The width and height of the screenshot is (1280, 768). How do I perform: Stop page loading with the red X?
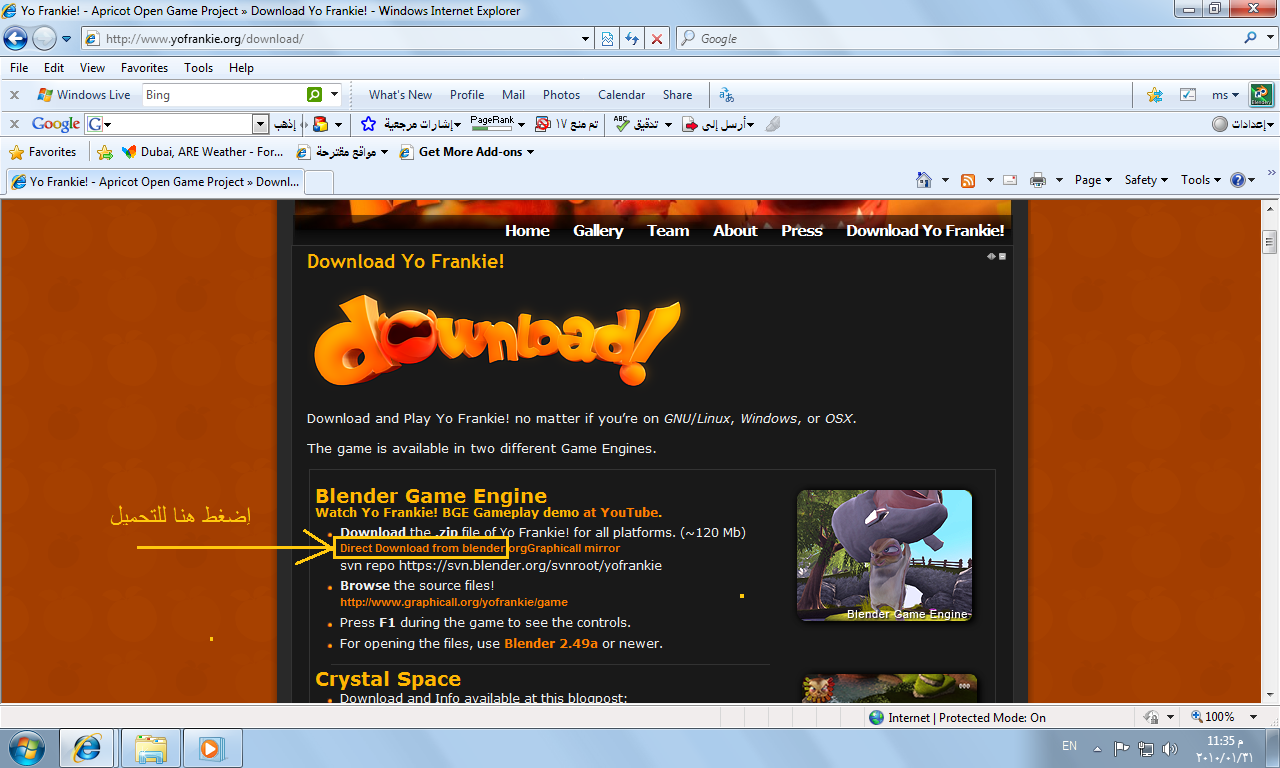point(657,39)
